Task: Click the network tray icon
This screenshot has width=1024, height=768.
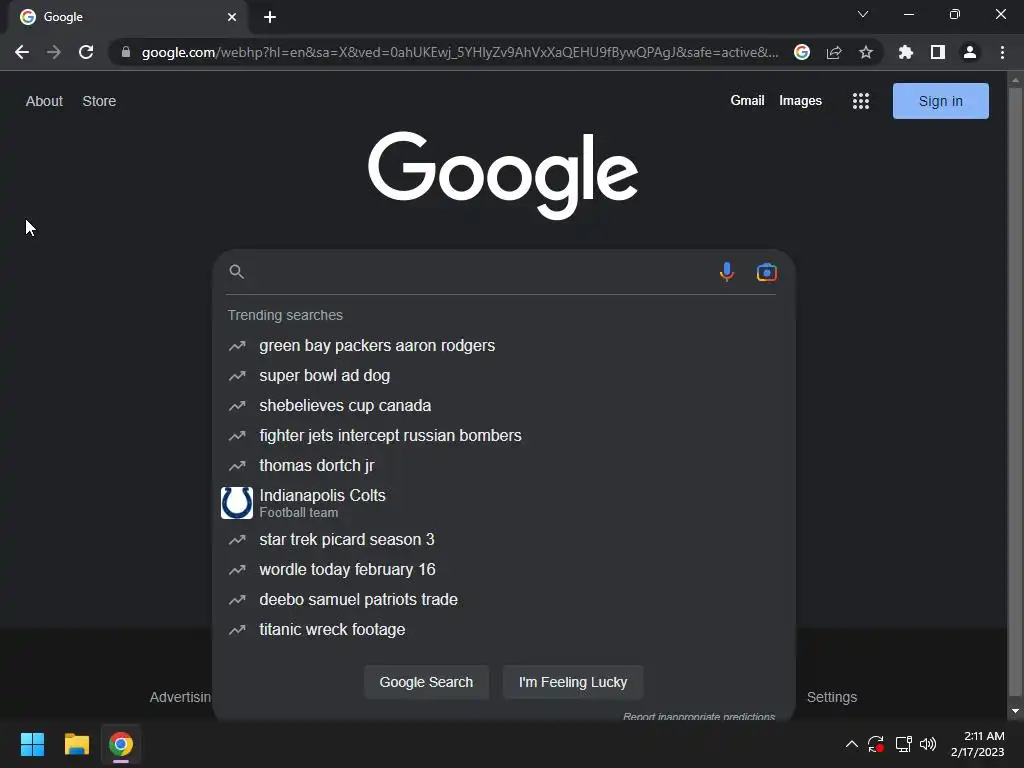Action: point(903,744)
